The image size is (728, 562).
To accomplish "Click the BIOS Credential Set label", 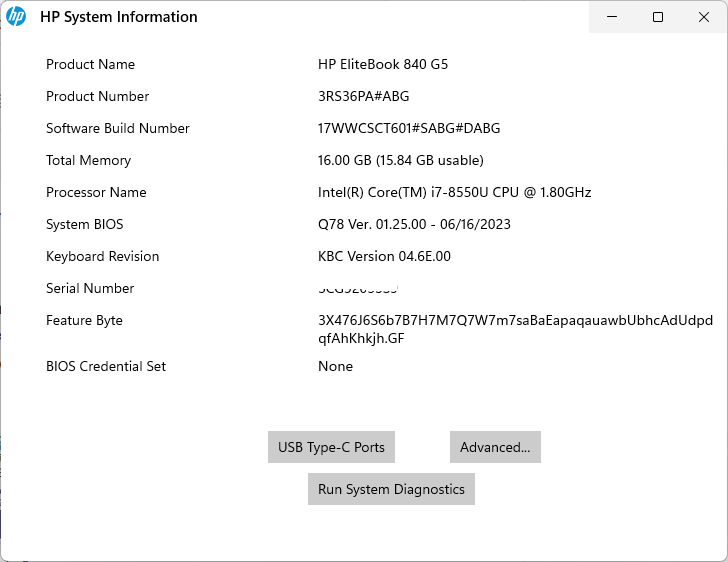I will point(106,366).
